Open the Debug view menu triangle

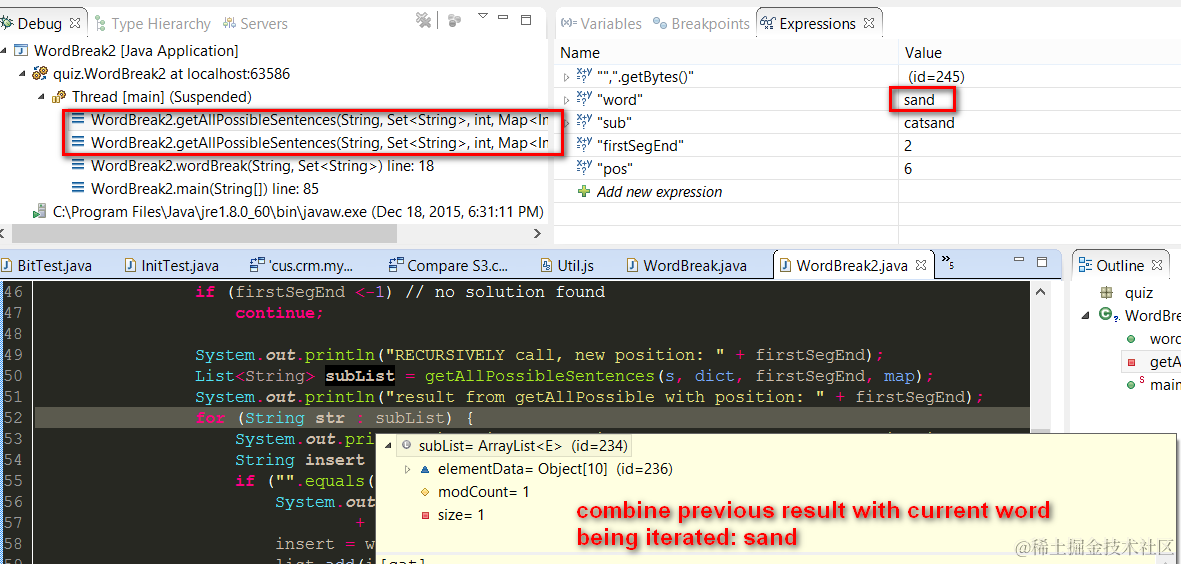pos(484,16)
